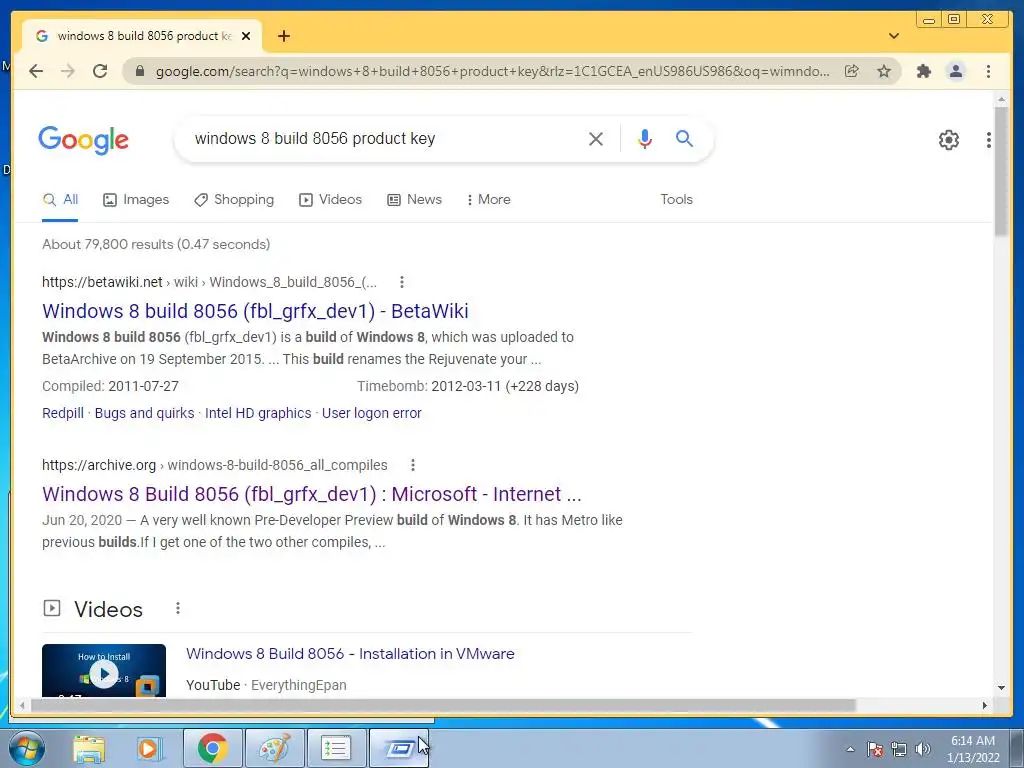The width and height of the screenshot is (1024, 768).
Task: Open the about-result menu for betawiki.net
Action: [x=402, y=282]
